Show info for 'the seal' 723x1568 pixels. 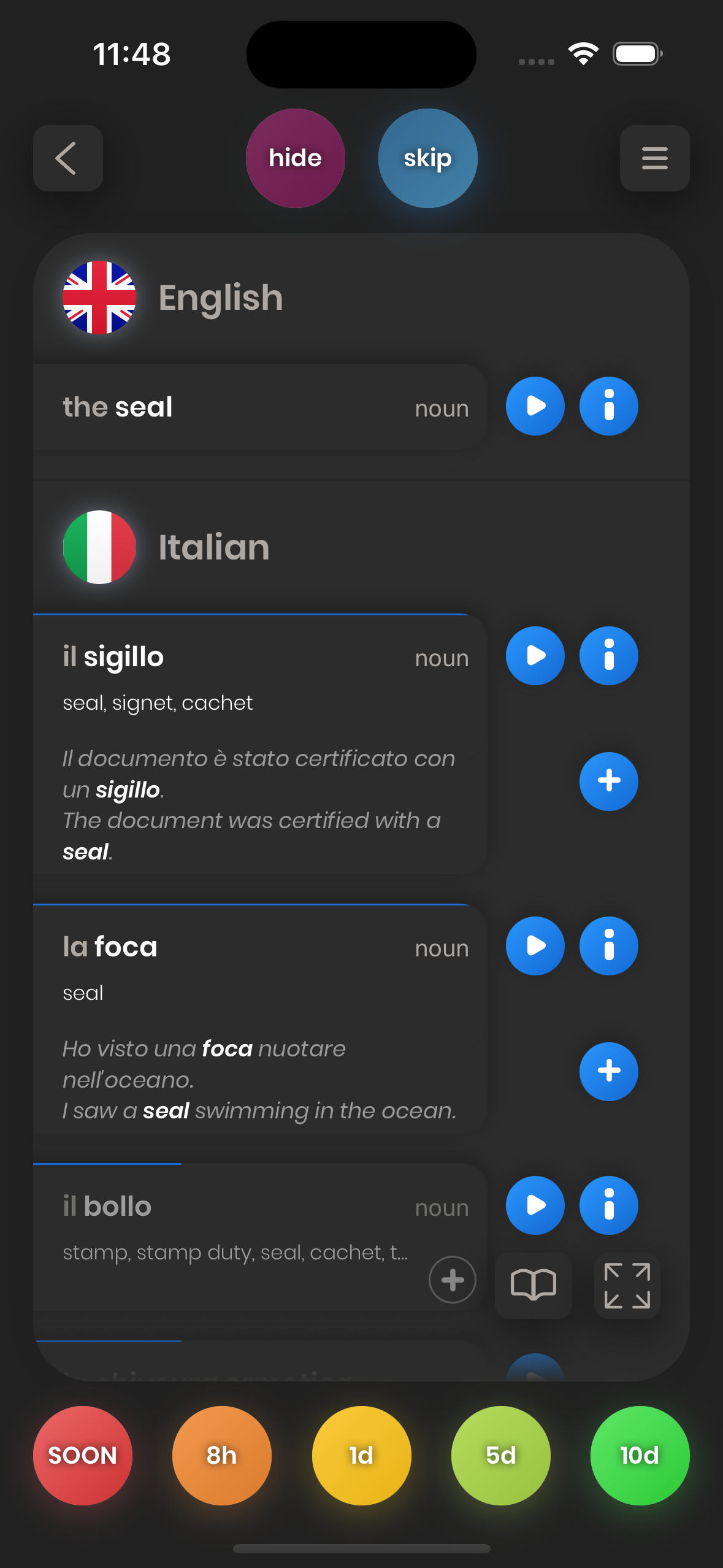(x=608, y=406)
